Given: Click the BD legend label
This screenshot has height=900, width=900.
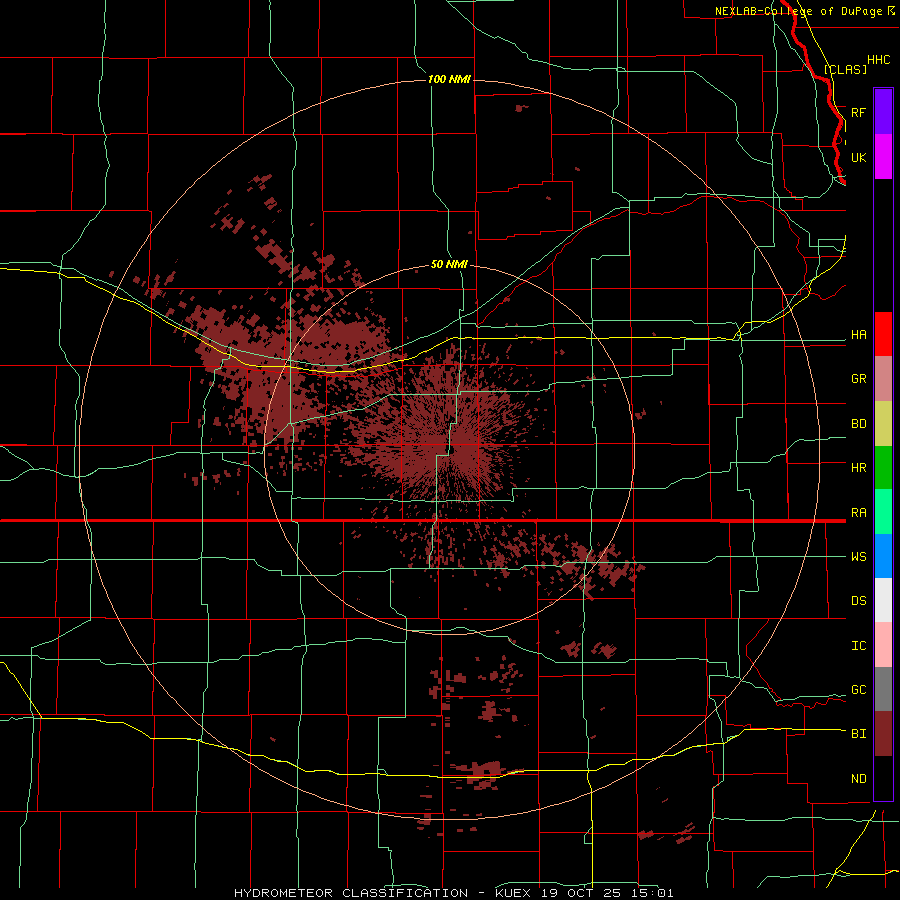Looking at the screenshot, I should 858,424.
